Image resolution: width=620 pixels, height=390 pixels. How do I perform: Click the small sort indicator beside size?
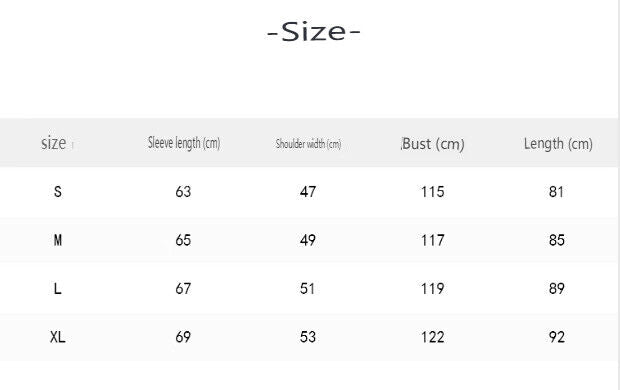coord(73,146)
